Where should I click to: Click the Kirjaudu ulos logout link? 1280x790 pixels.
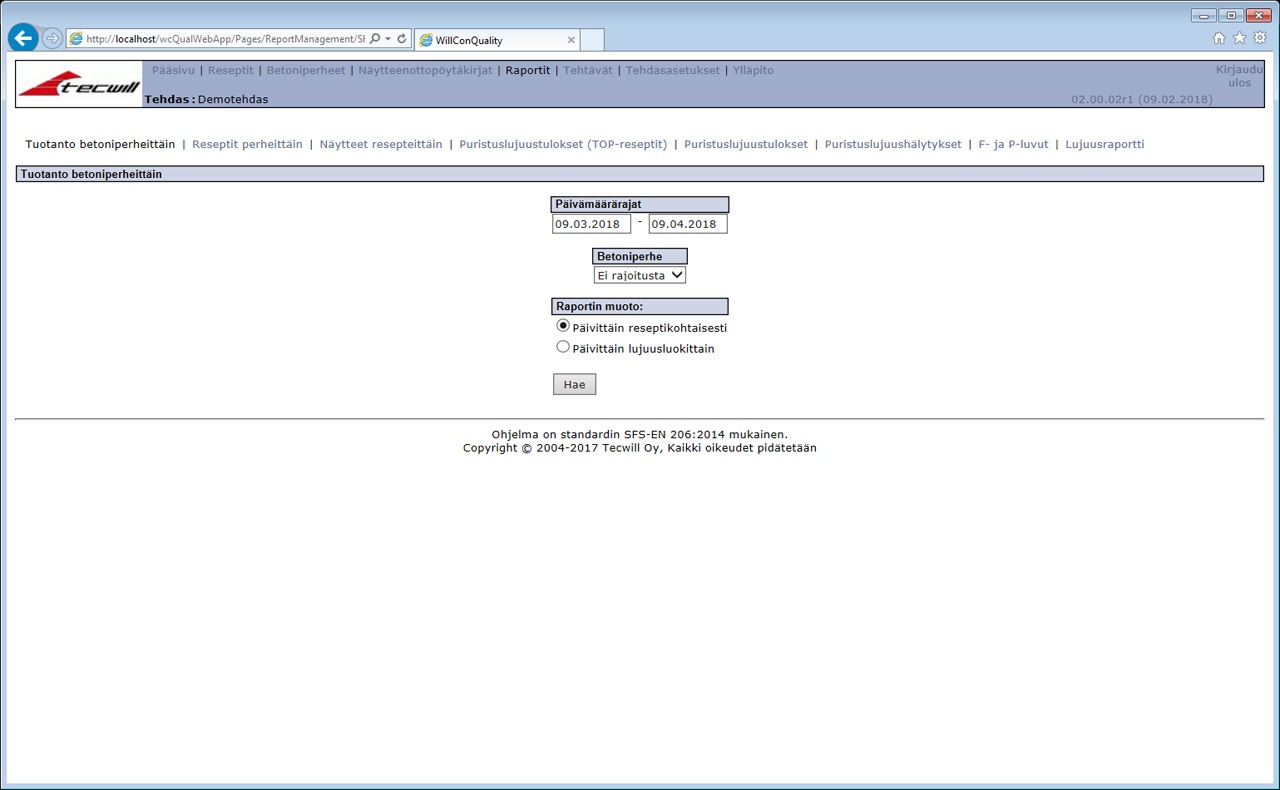(1239, 76)
